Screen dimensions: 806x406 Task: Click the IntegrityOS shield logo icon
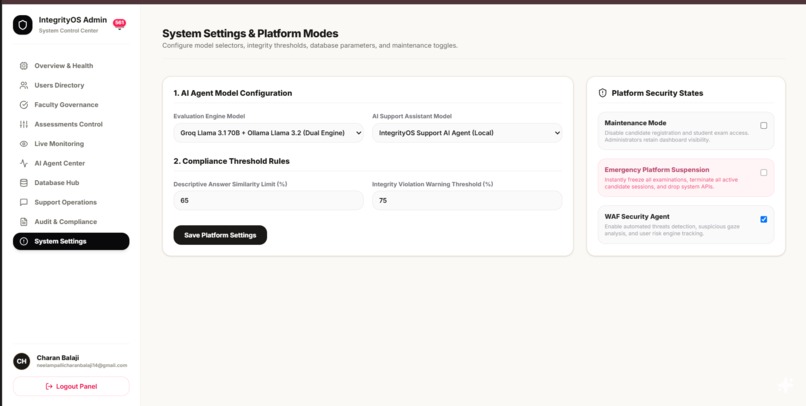tap(23, 25)
